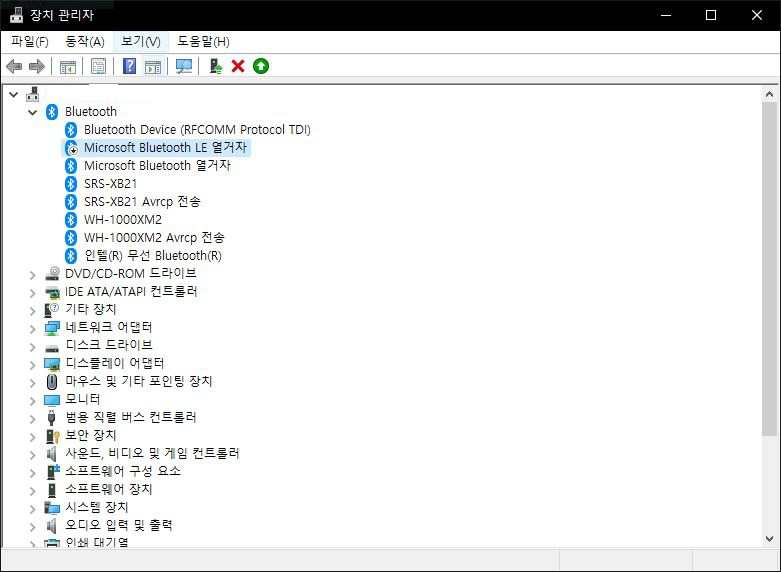
Task: Select Bluetooth Device (RFCOMM Protocol TDI)
Action: [197, 130]
